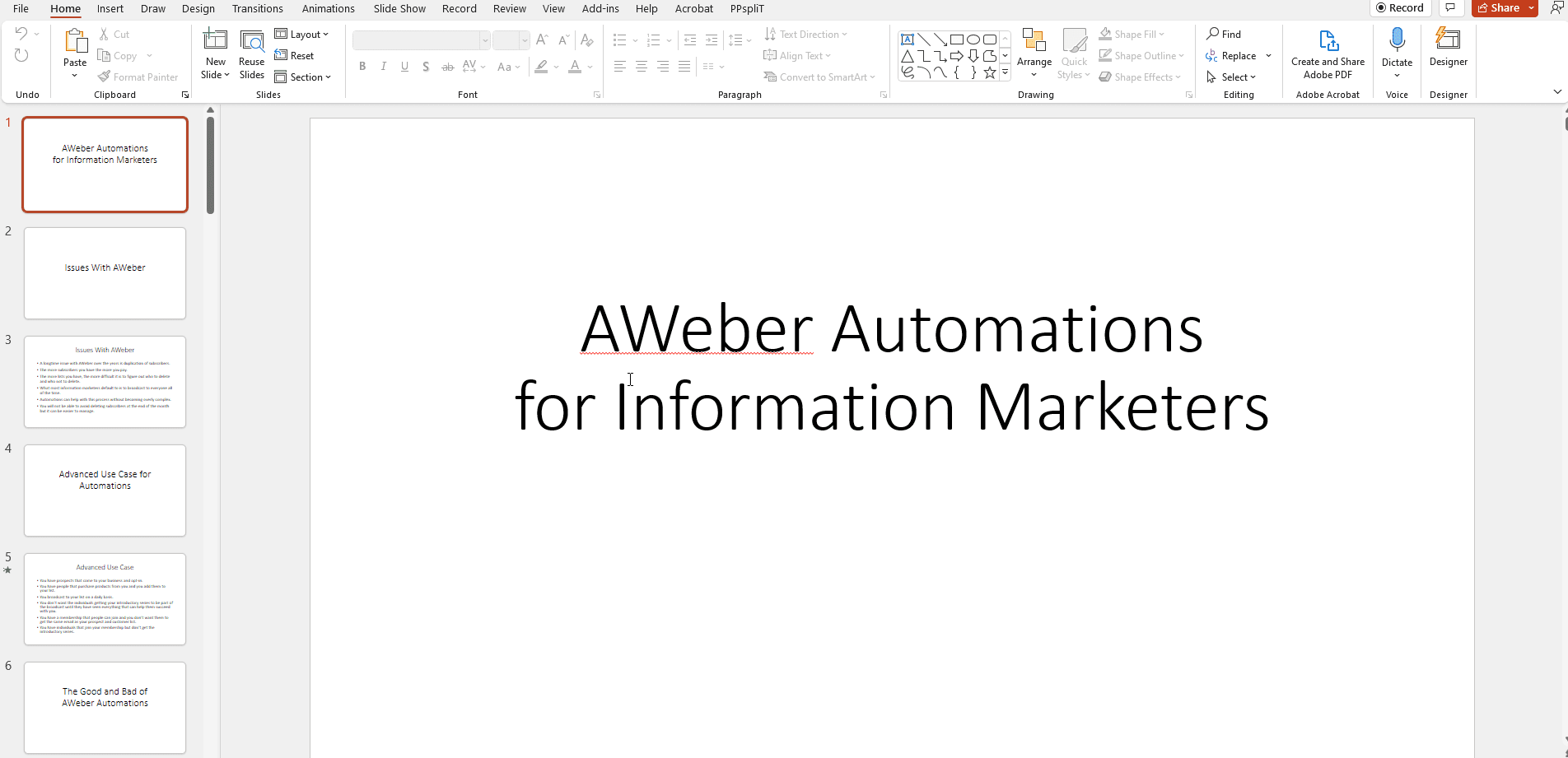Viewport: 1568px width, 758px height.
Task: Clear all formatting eraser icon
Action: pyautogui.click(x=586, y=40)
